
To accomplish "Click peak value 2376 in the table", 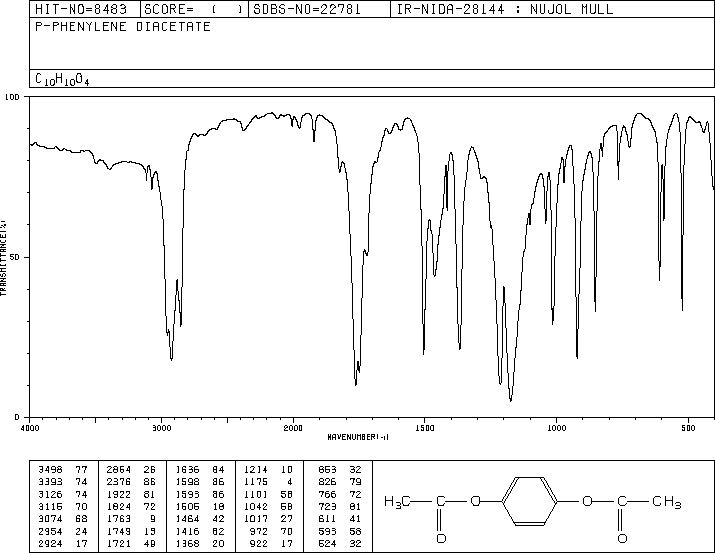I will 119,481.
